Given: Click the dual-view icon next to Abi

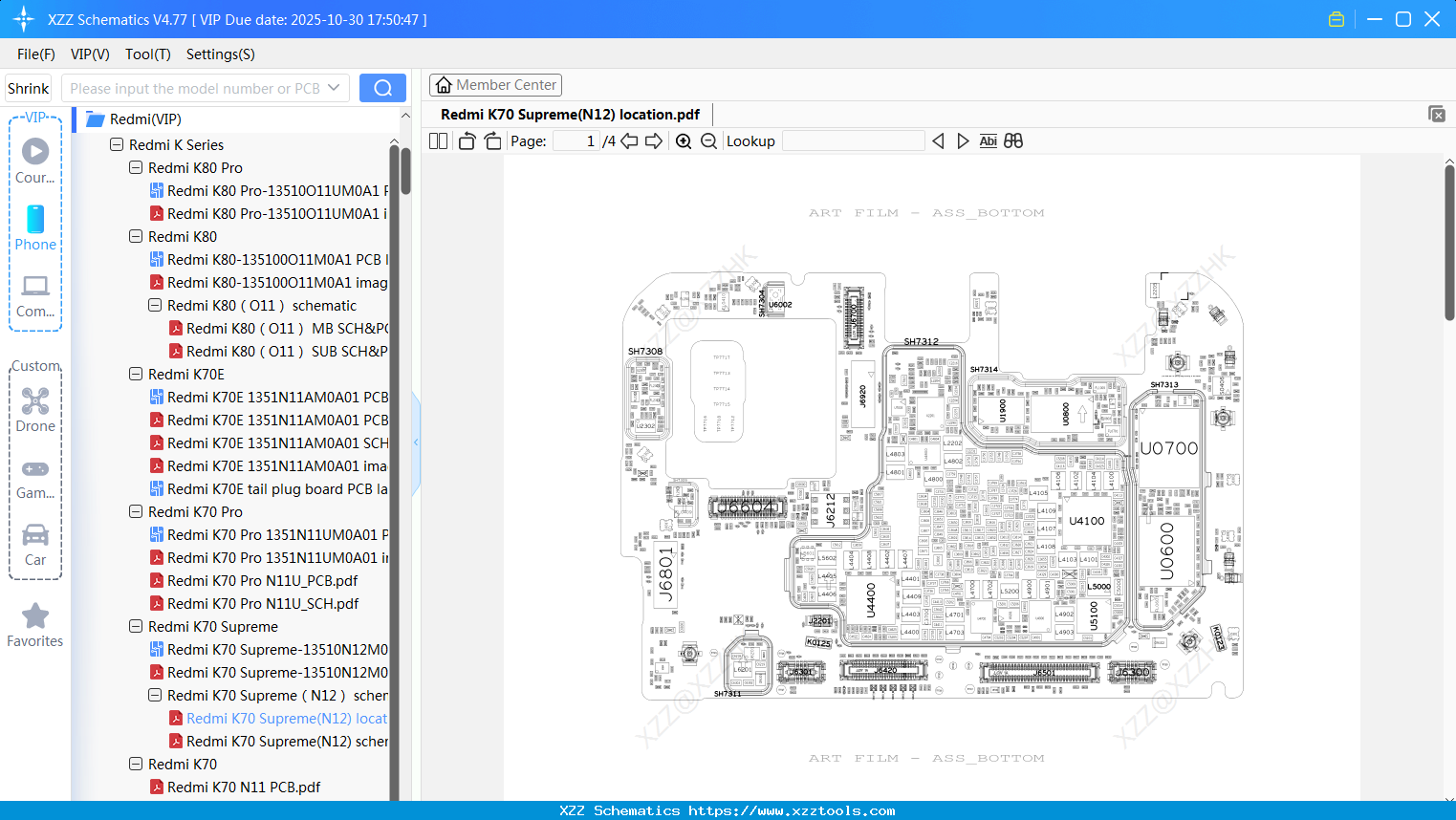Looking at the screenshot, I should click(x=1013, y=140).
